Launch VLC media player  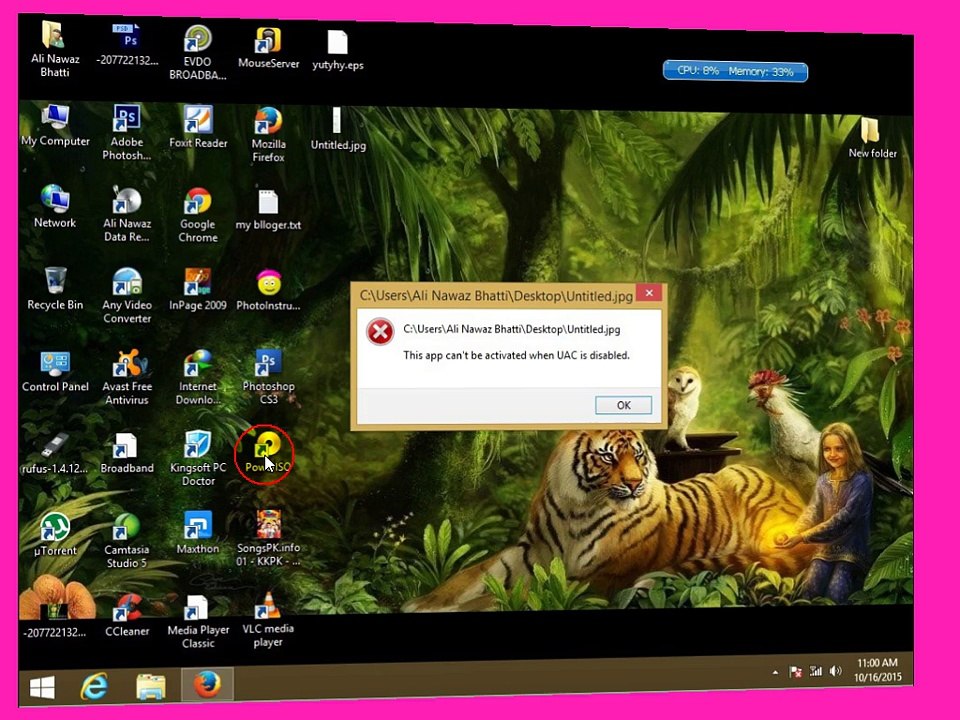[268, 621]
